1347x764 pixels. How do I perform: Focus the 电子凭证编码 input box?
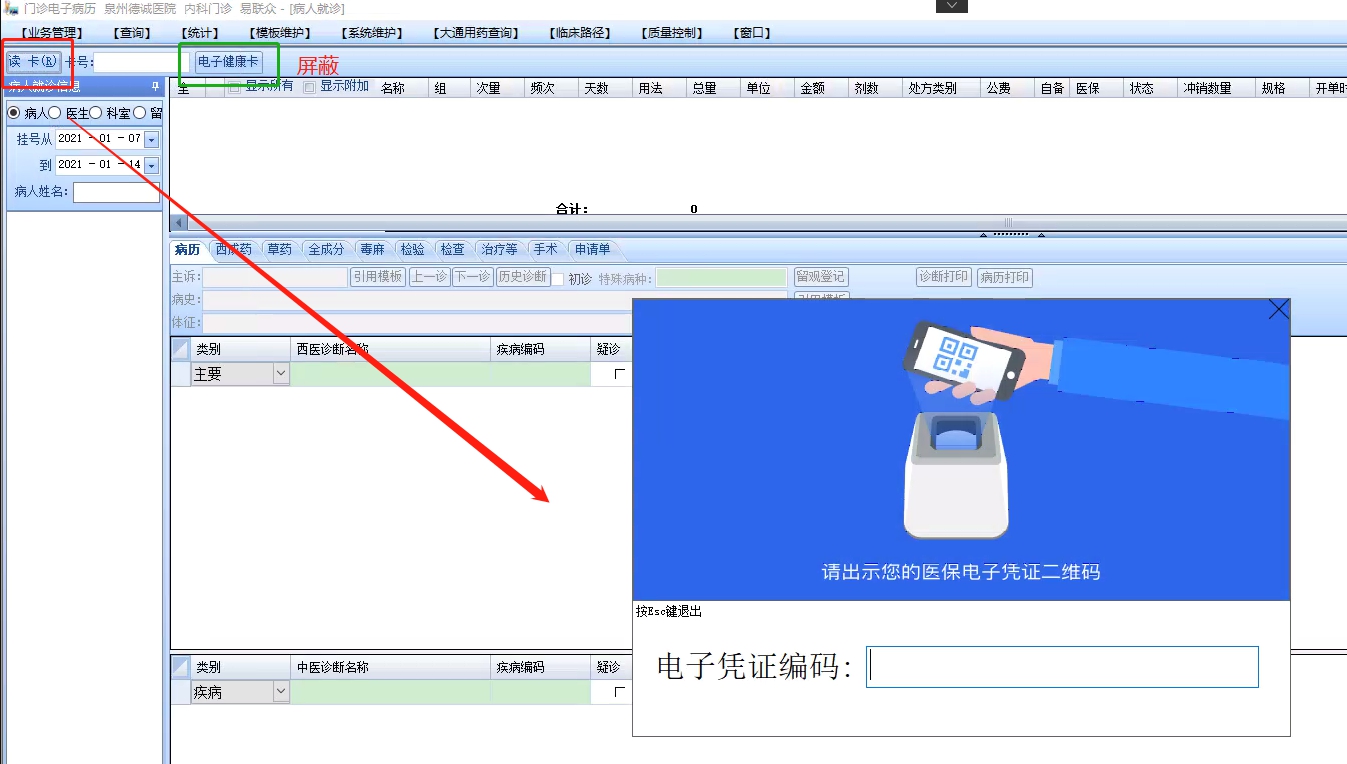tap(1062, 667)
